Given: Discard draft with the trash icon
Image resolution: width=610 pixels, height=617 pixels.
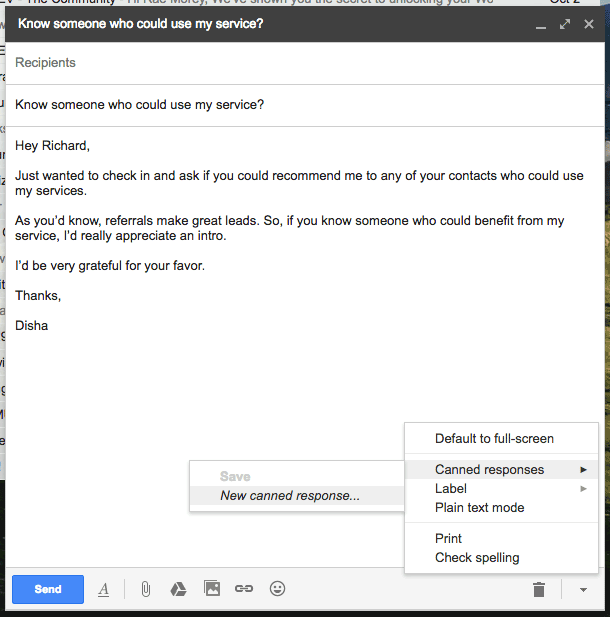Looking at the screenshot, I should (x=539, y=590).
